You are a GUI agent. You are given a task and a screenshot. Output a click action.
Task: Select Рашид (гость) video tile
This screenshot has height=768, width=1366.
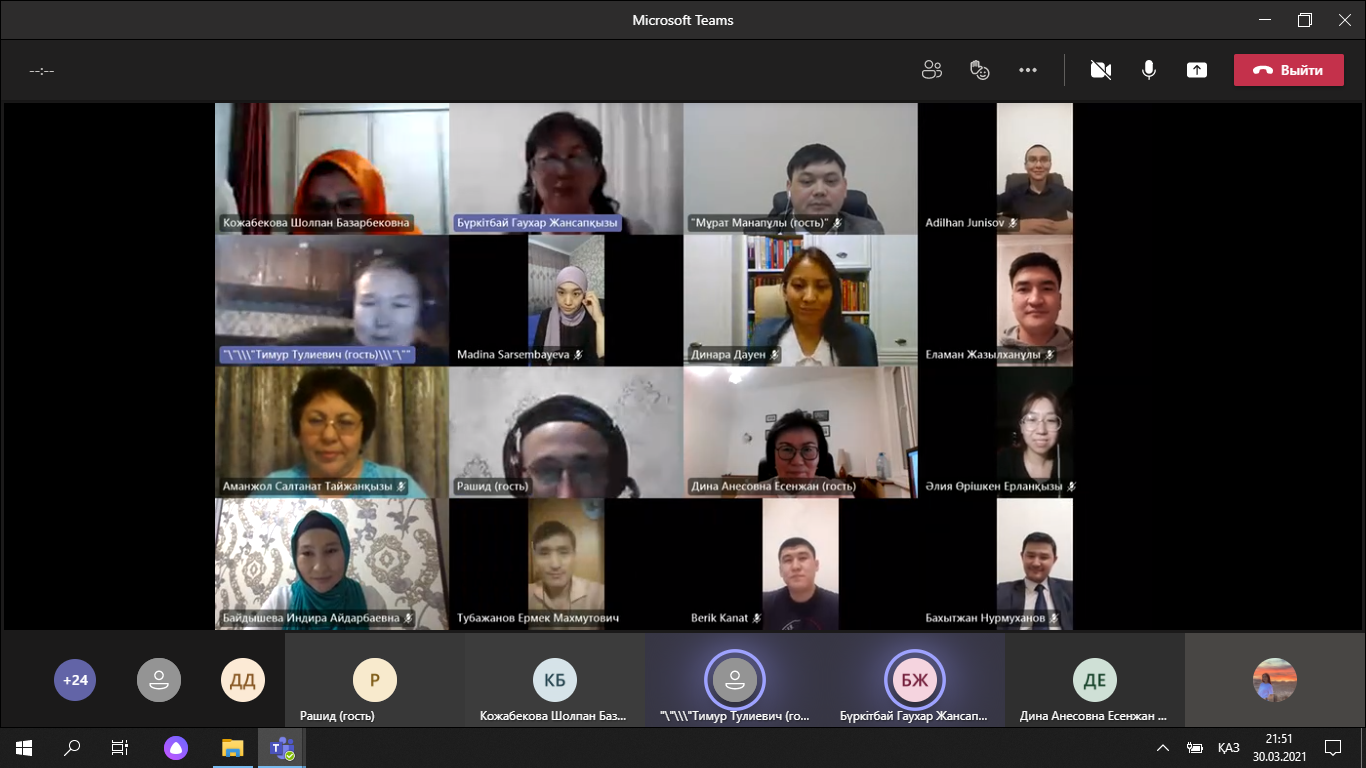566,432
